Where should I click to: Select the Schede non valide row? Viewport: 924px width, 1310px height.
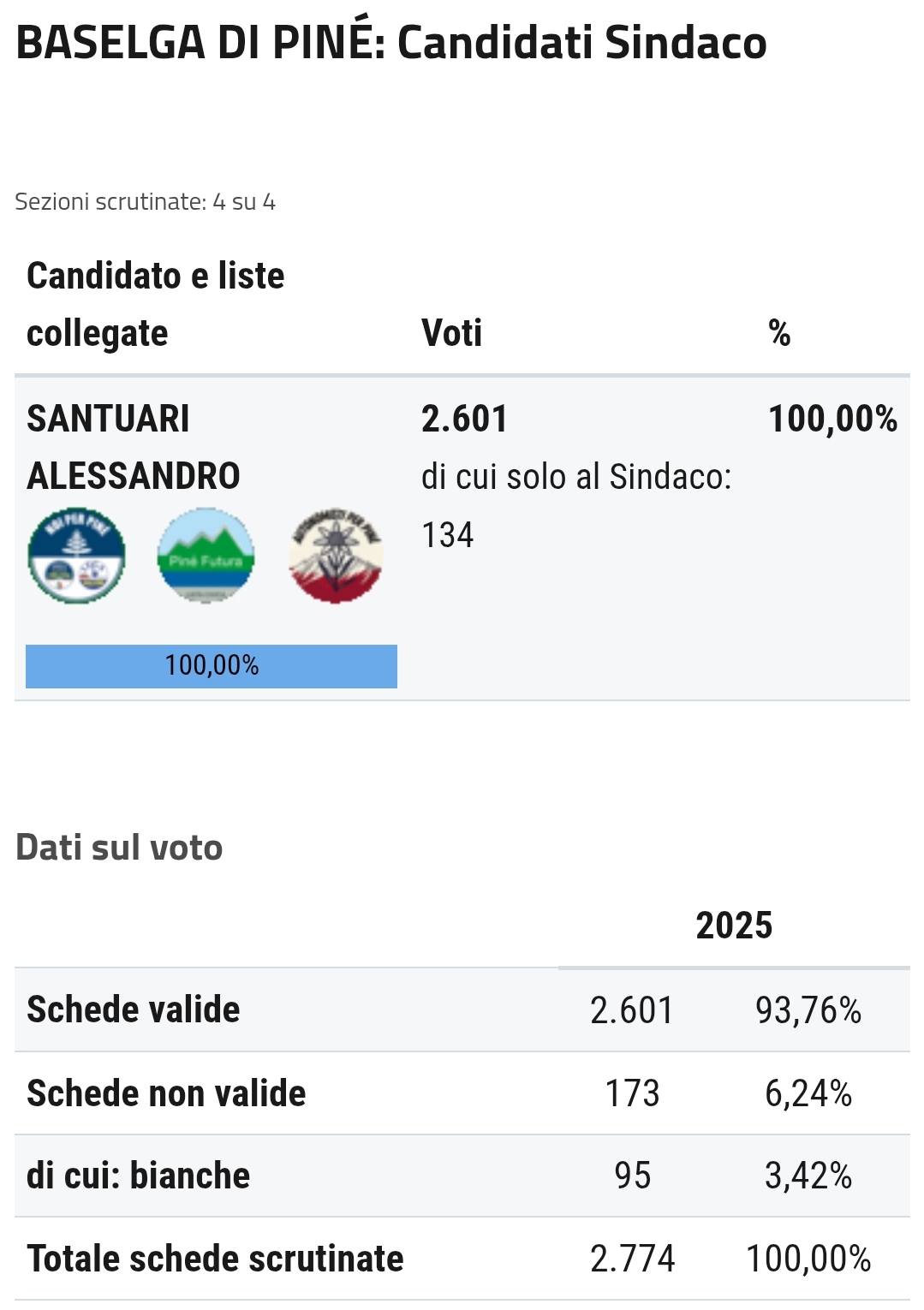click(462, 1093)
